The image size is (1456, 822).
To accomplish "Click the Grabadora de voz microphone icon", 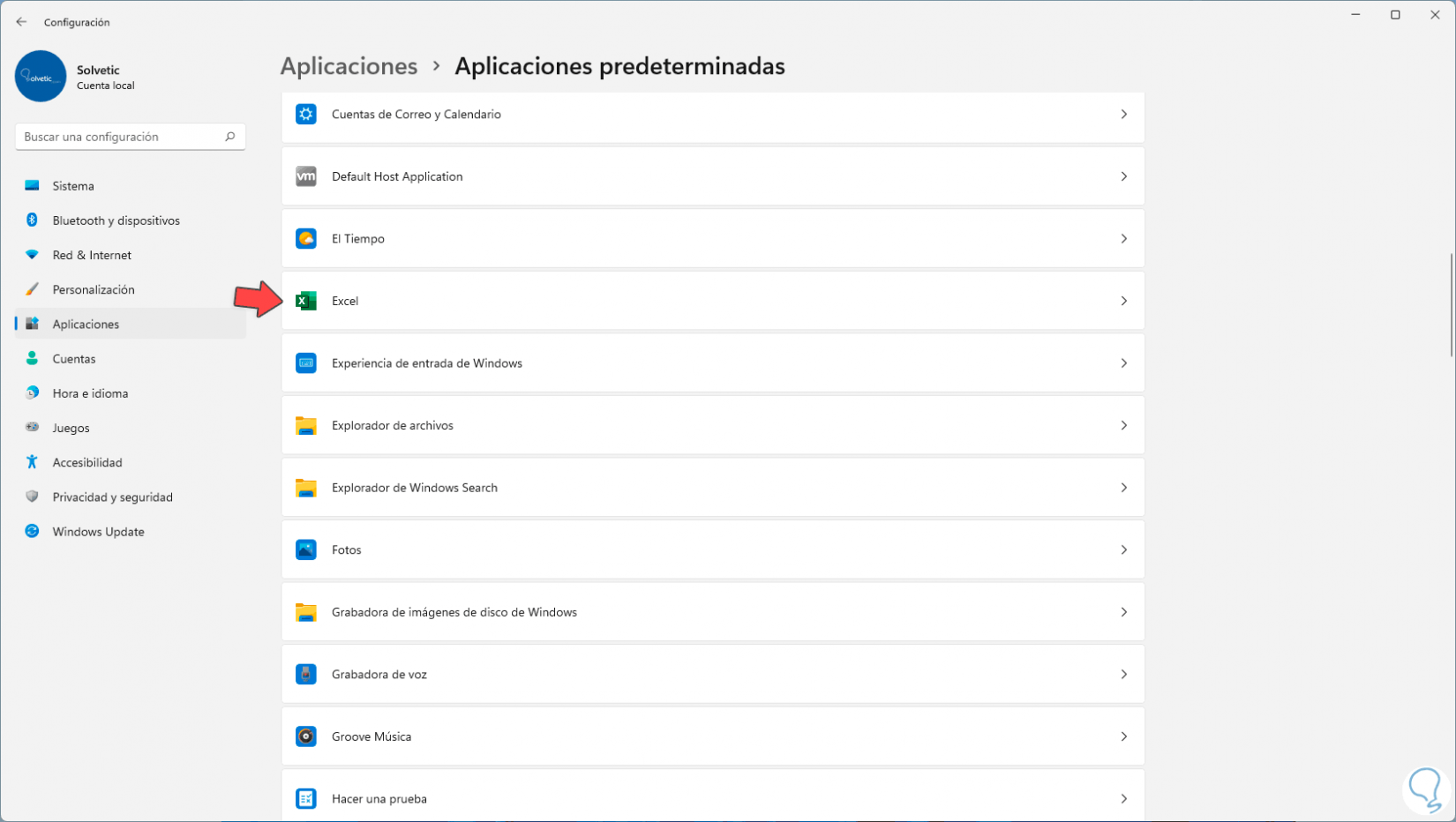I will 306,675.
